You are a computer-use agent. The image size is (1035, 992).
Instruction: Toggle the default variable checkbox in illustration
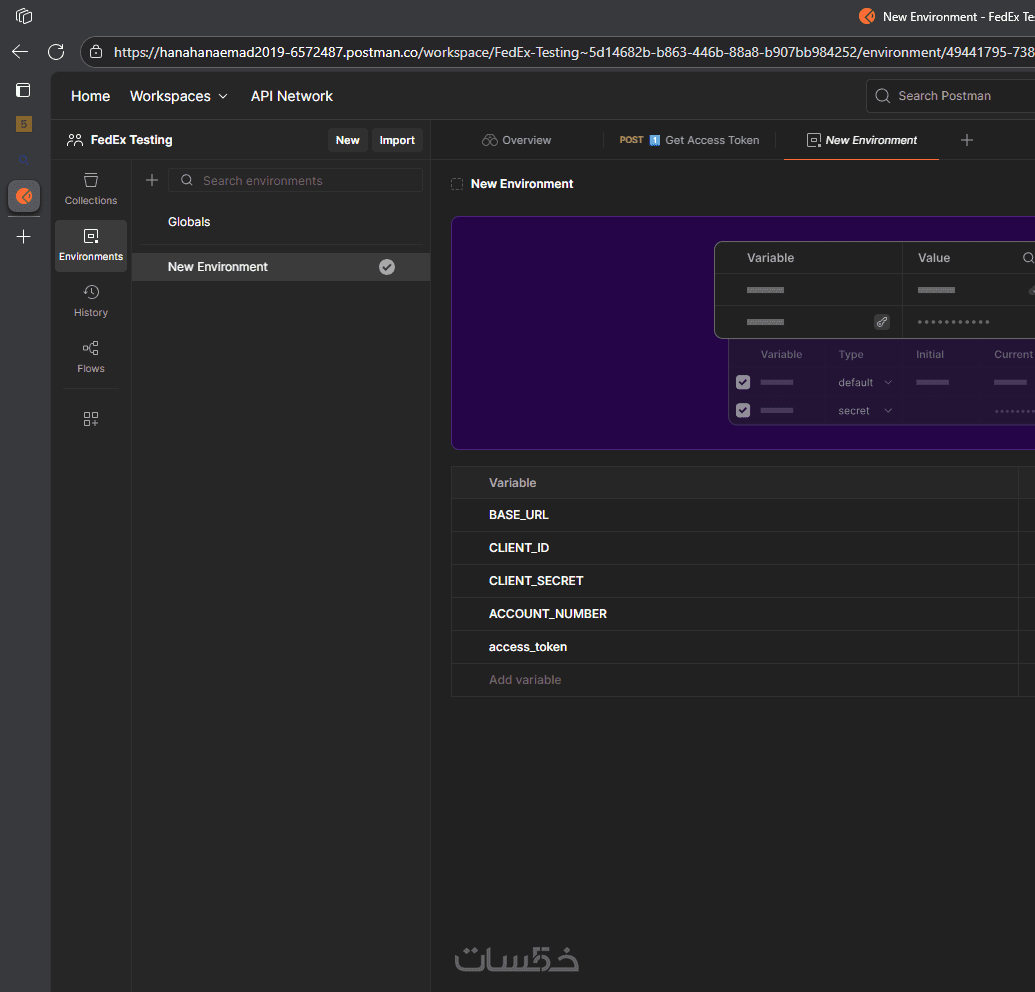[x=743, y=382]
